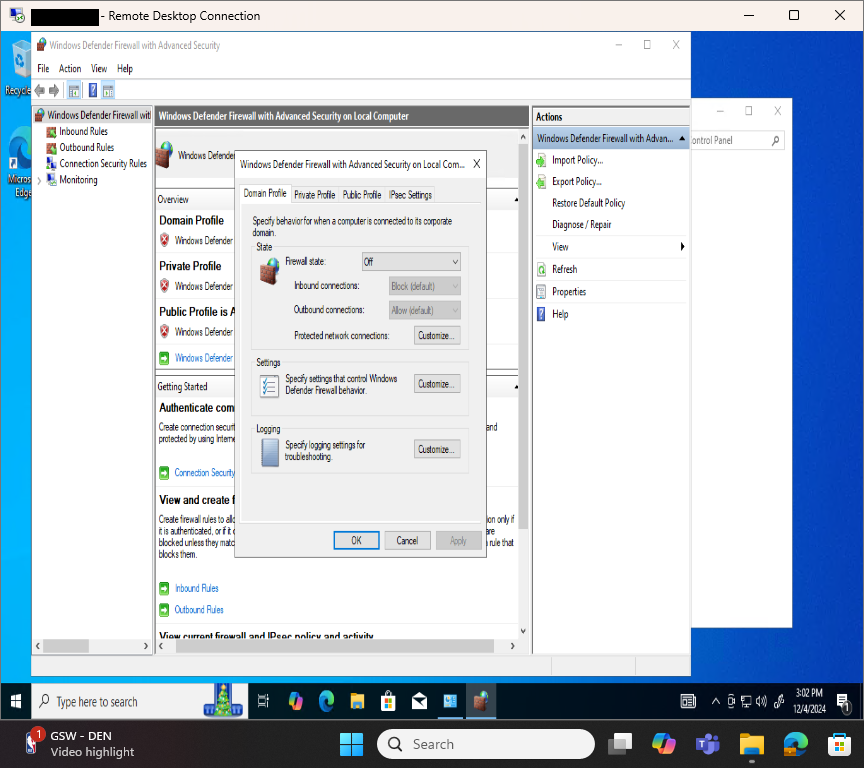Click the Forward arrow in firewall toolbar
This screenshot has height=768, width=864.
pyautogui.click(x=54, y=90)
